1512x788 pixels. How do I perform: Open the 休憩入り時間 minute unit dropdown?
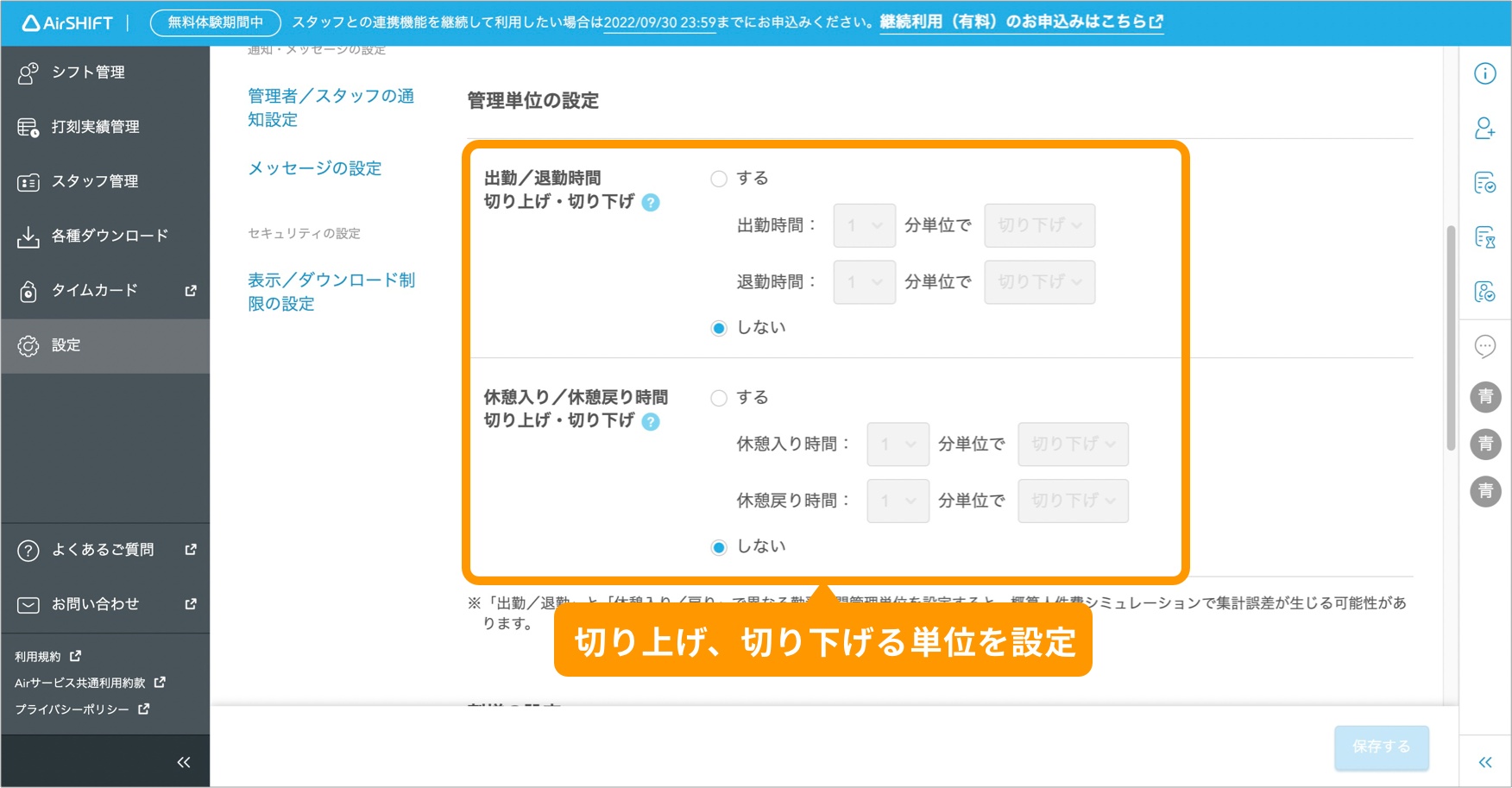pos(898,444)
